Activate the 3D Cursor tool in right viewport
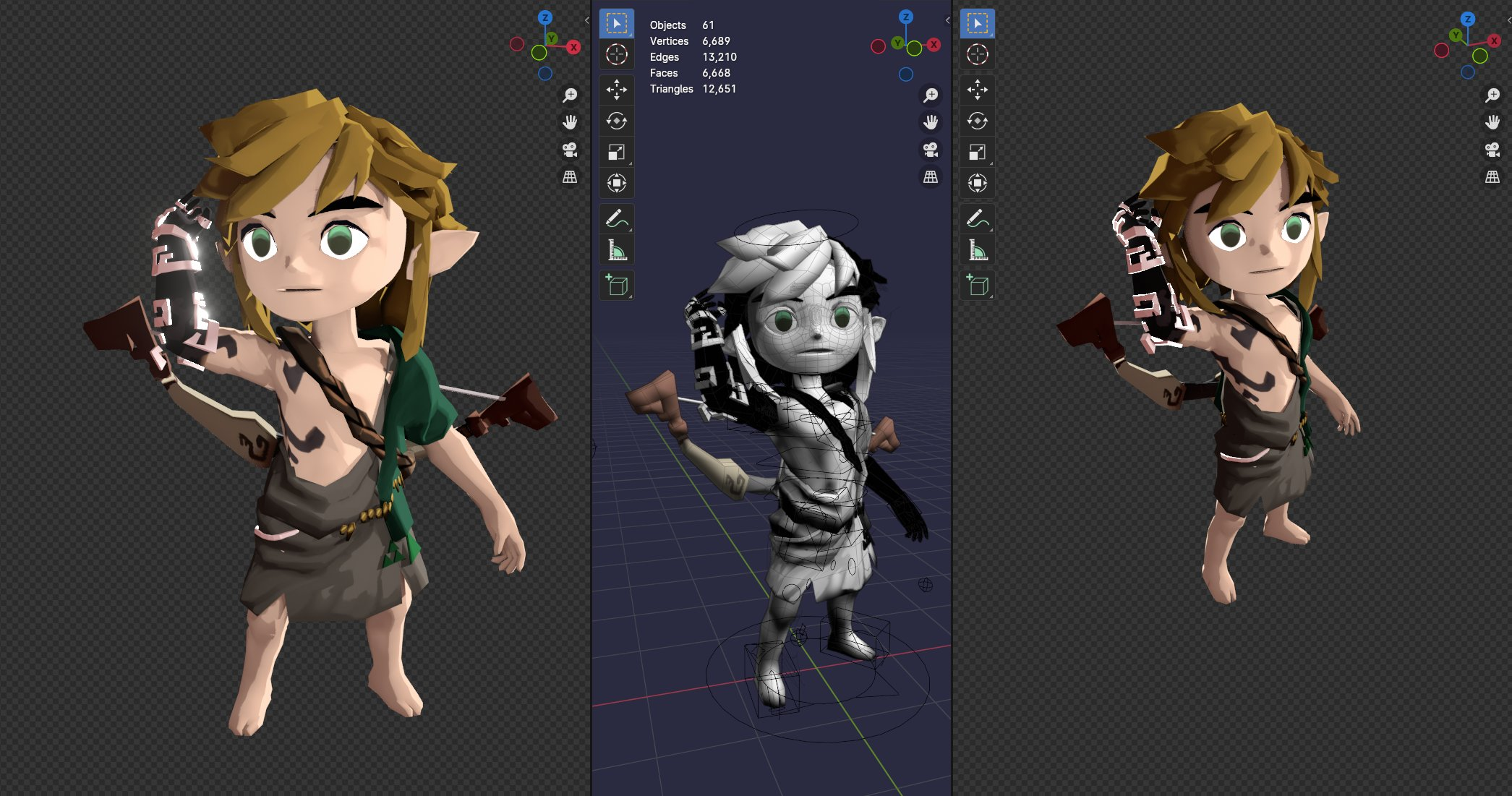This screenshot has height=796, width=1512. click(977, 54)
